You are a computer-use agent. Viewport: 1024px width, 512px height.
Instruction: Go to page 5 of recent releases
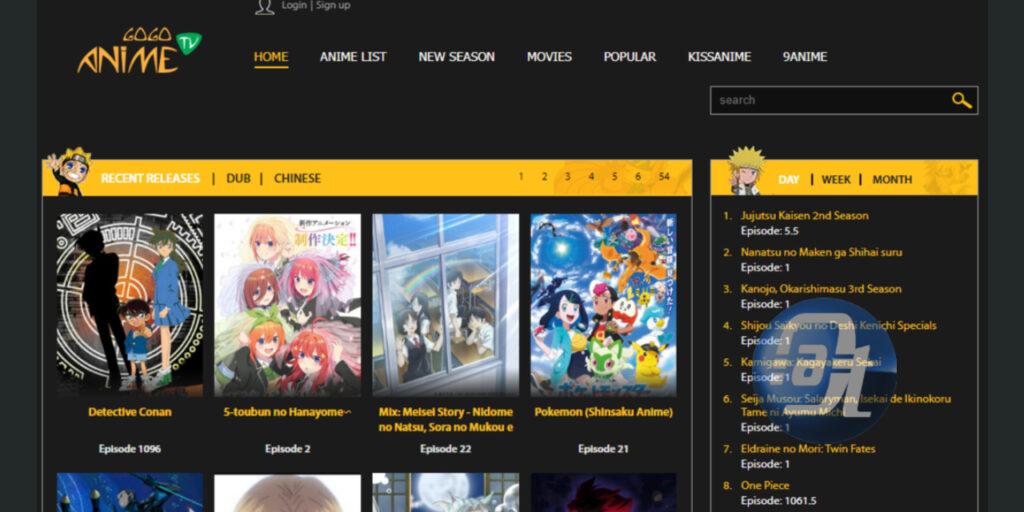[615, 176]
